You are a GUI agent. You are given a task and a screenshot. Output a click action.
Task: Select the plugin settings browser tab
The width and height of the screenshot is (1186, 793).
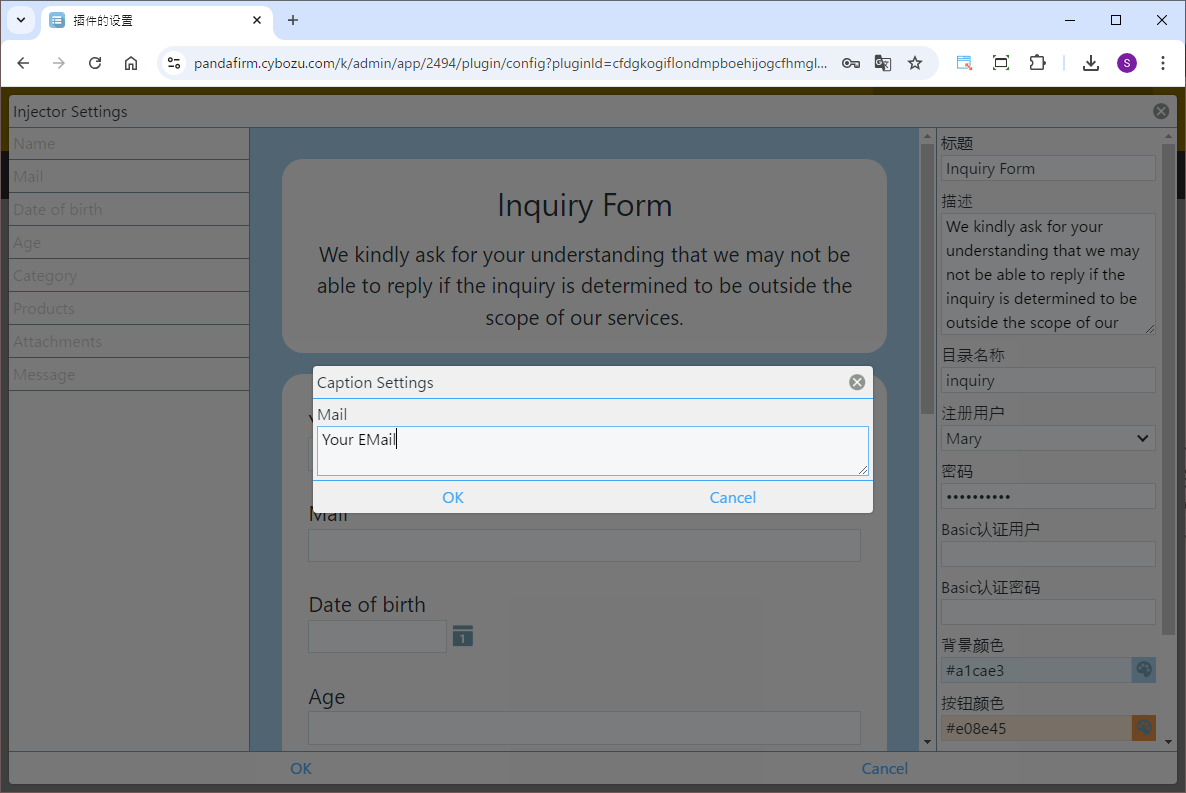[x=150, y=20]
